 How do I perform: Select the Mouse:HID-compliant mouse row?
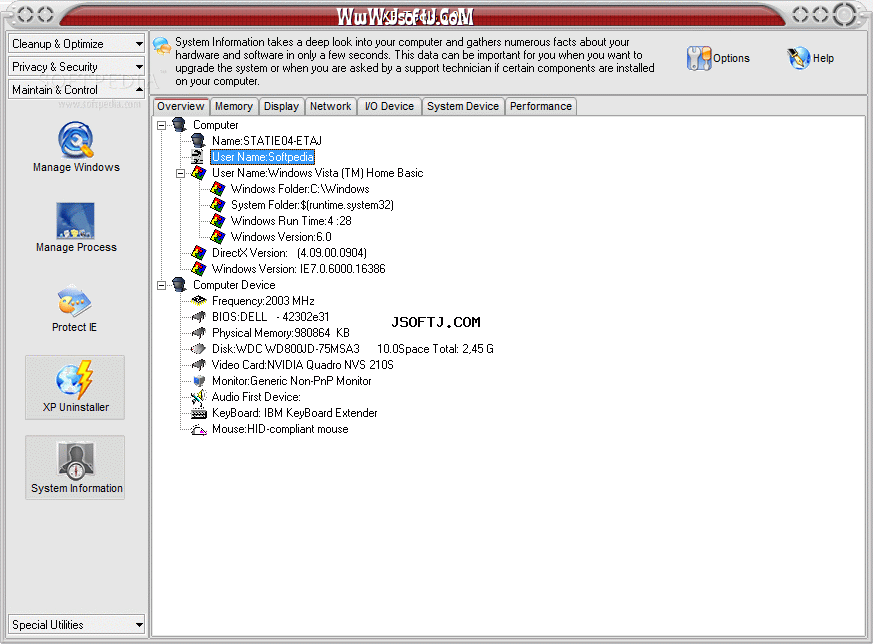(x=280, y=429)
